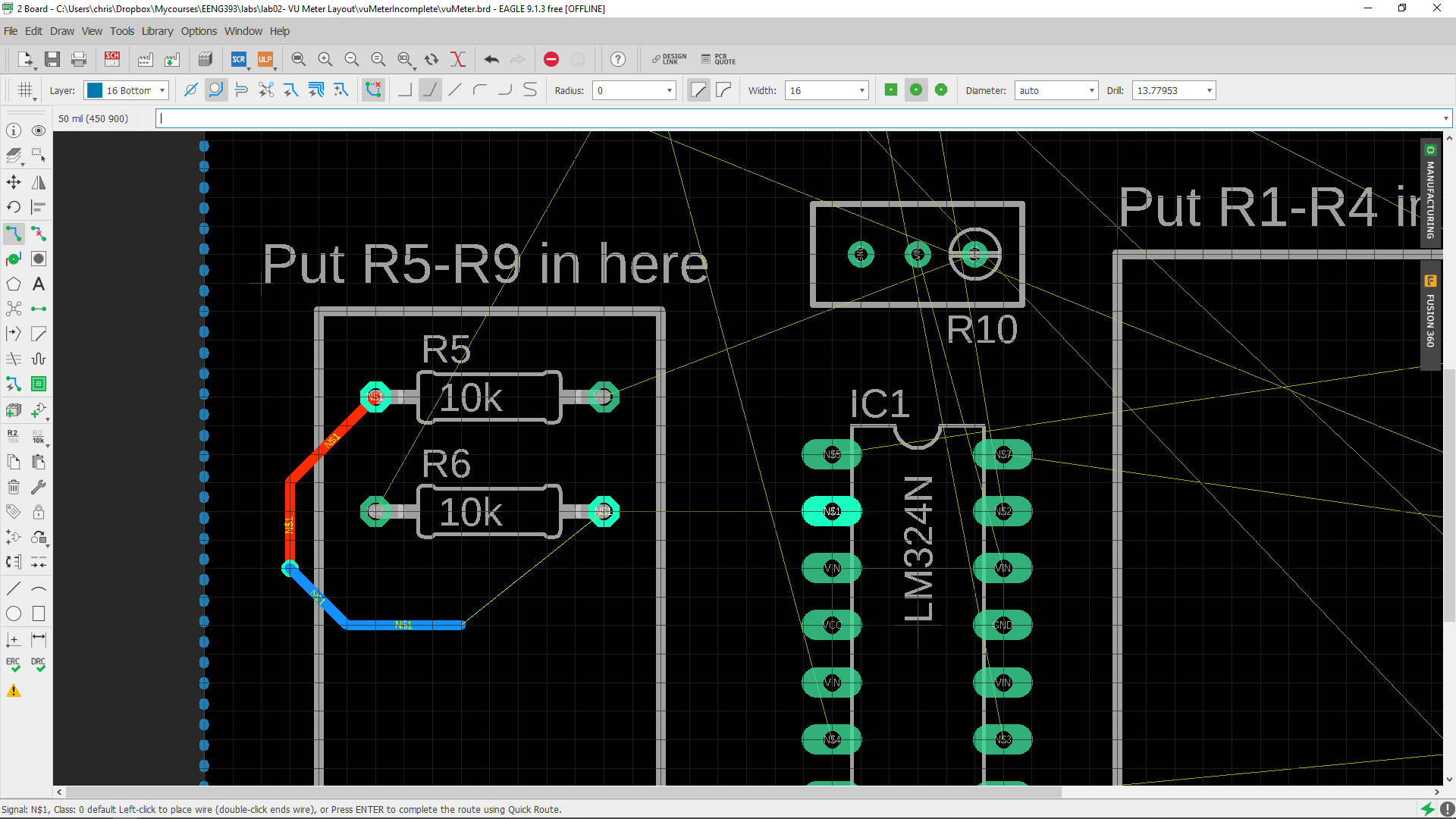
Task: Open the Drill size dropdown
Action: pos(1174,90)
